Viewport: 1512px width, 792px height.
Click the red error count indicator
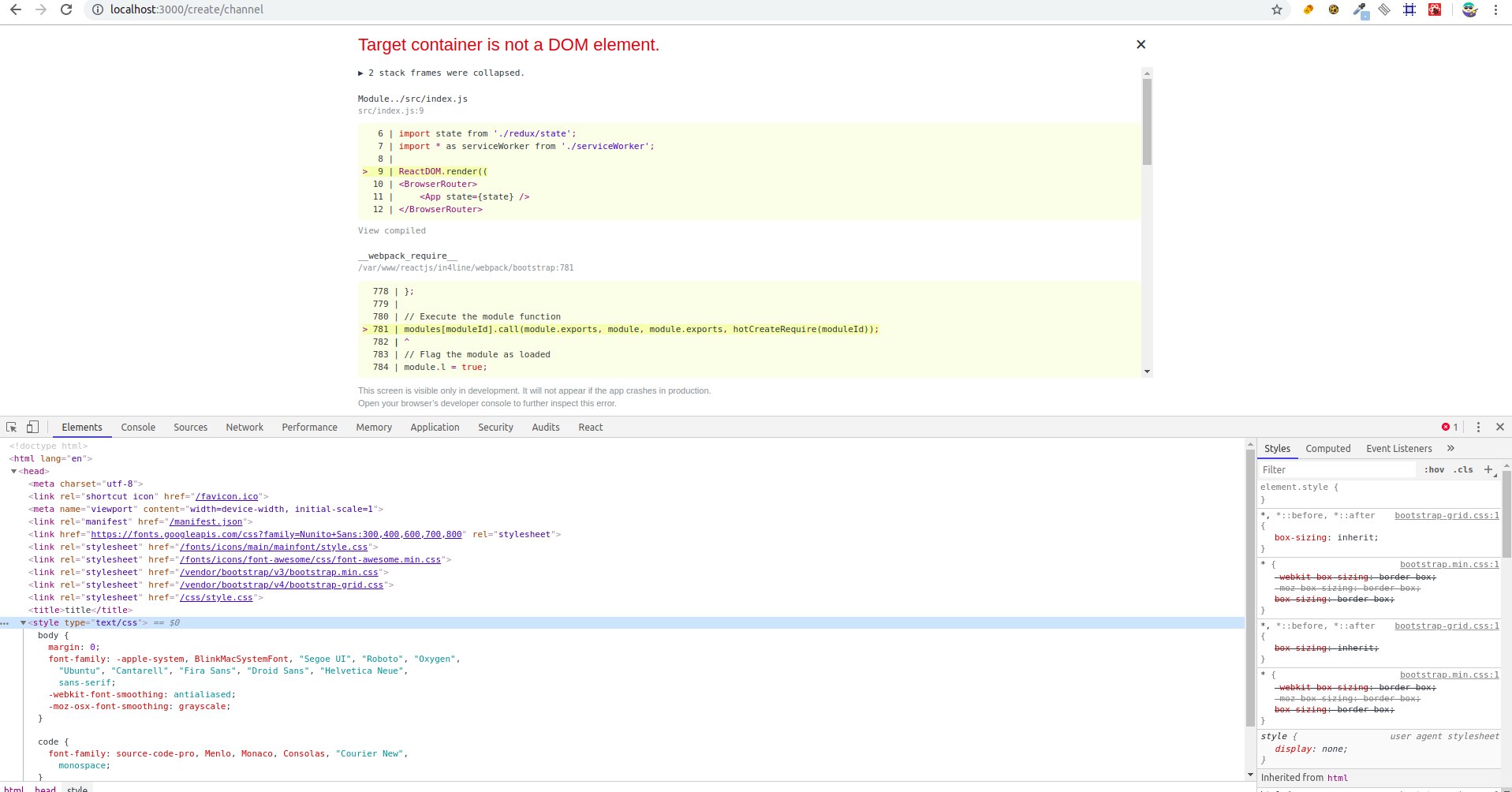1450,427
